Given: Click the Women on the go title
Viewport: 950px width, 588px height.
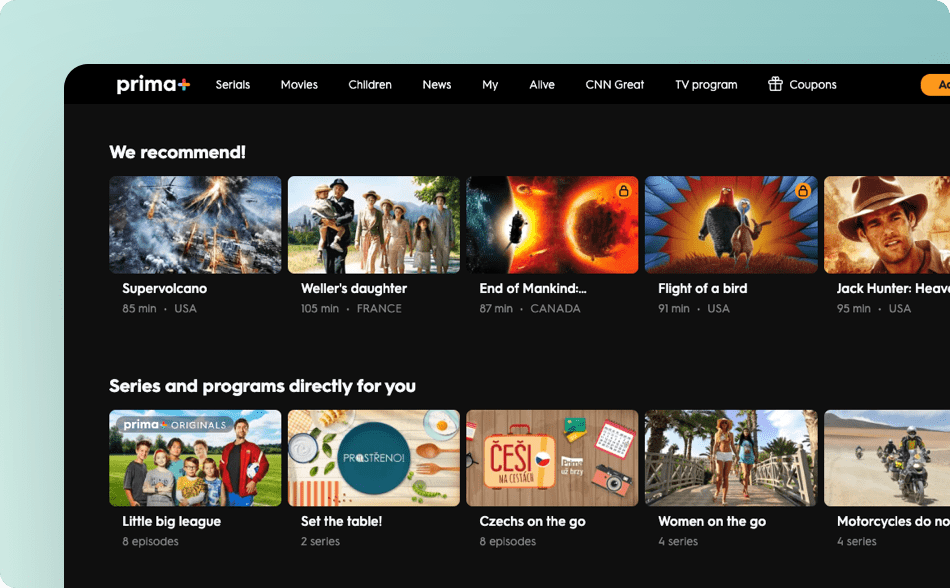Looking at the screenshot, I should pyautogui.click(x=712, y=521).
